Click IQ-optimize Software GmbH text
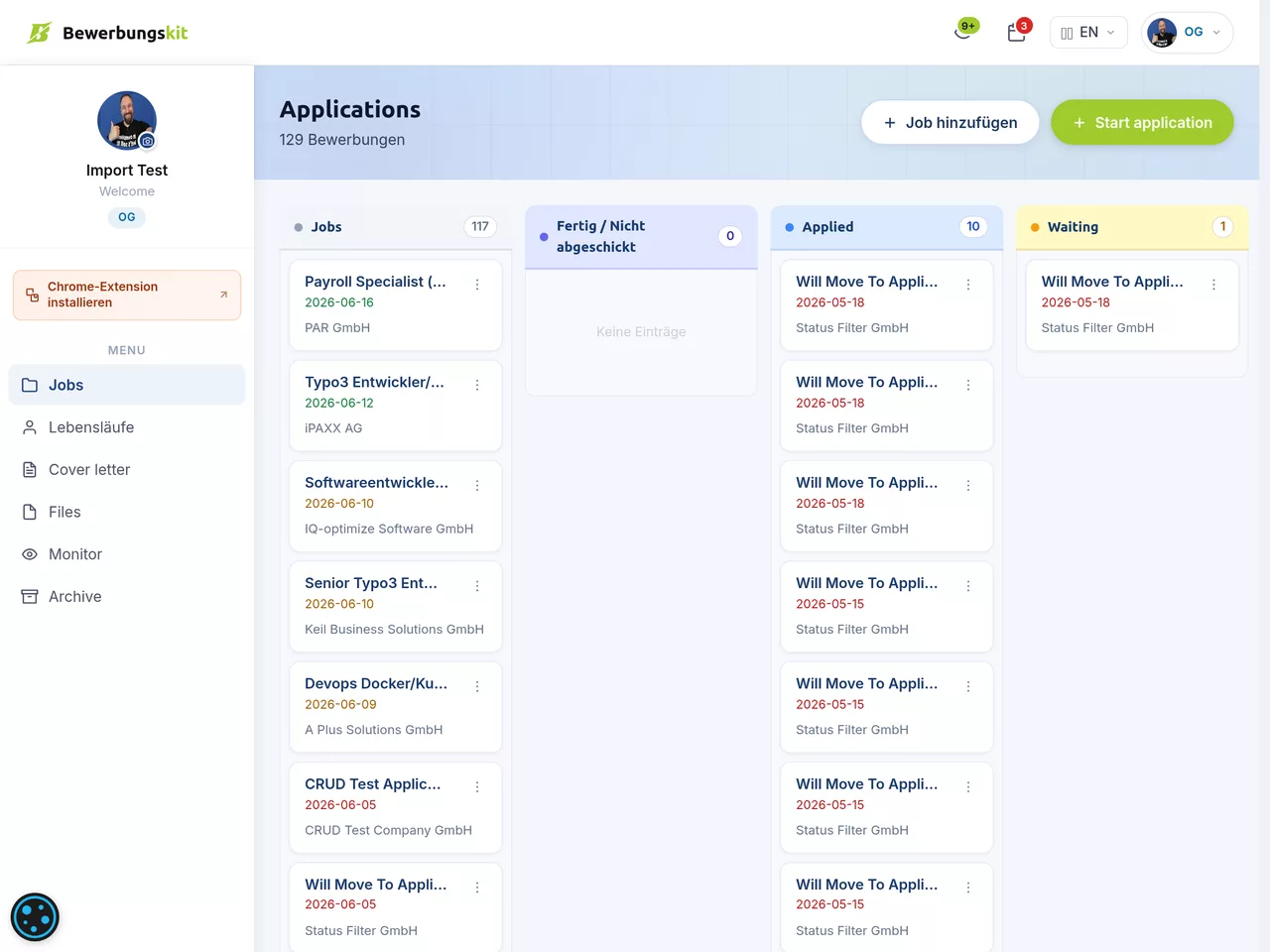The height and width of the screenshot is (952, 1270). [389, 529]
